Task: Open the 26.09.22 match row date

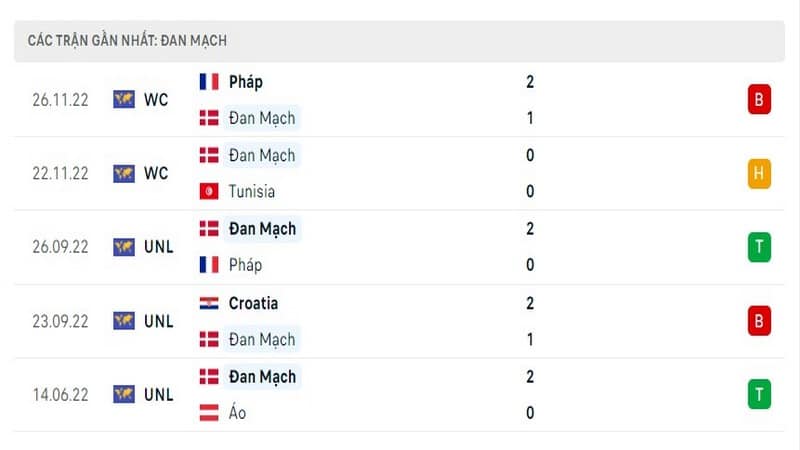Action: tap(60, 247)
